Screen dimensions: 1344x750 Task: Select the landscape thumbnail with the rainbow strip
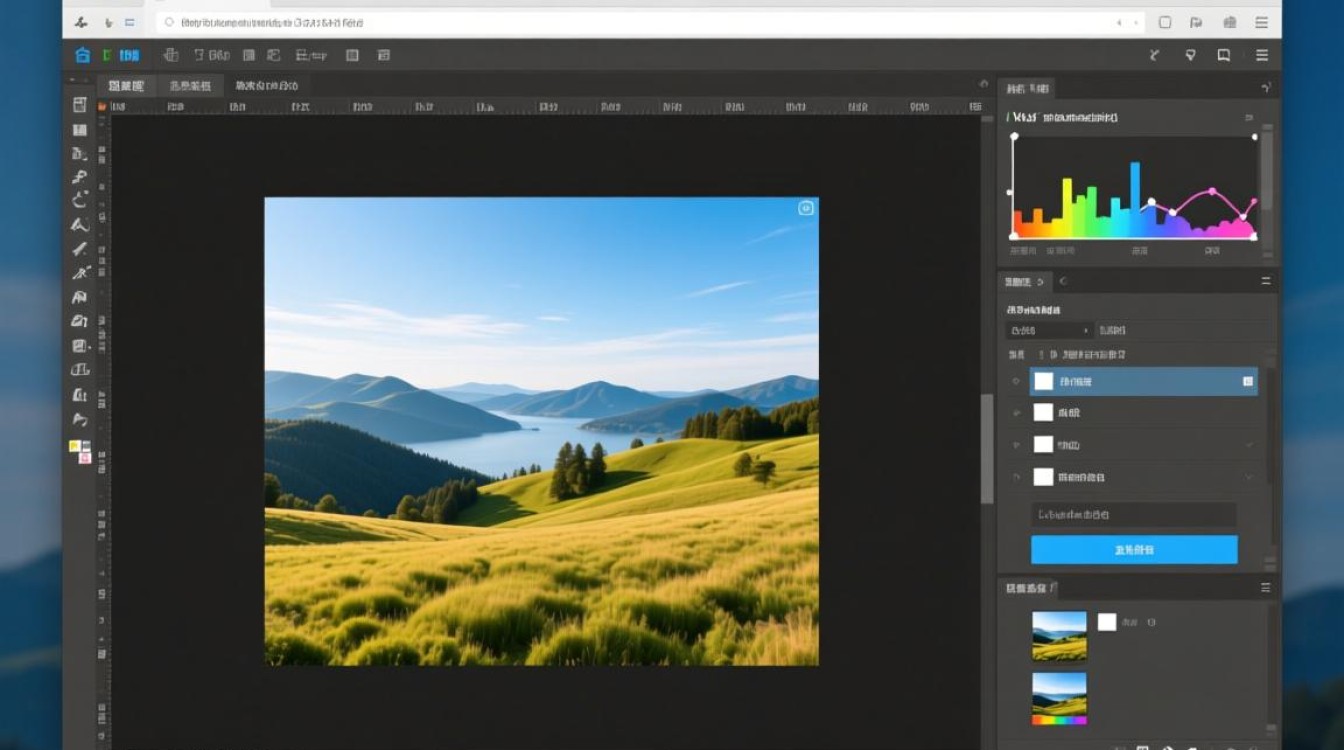[x=1059, y=698]
